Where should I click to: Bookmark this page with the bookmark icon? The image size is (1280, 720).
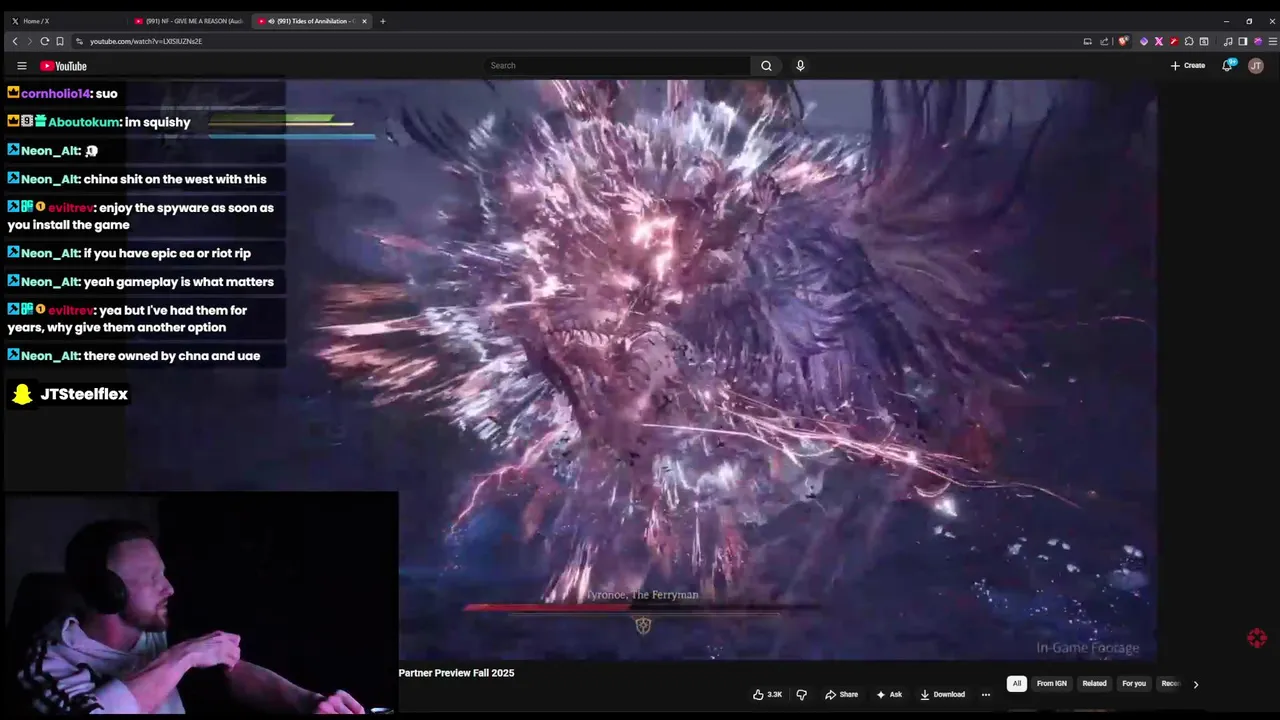click(x=60, y=41)
